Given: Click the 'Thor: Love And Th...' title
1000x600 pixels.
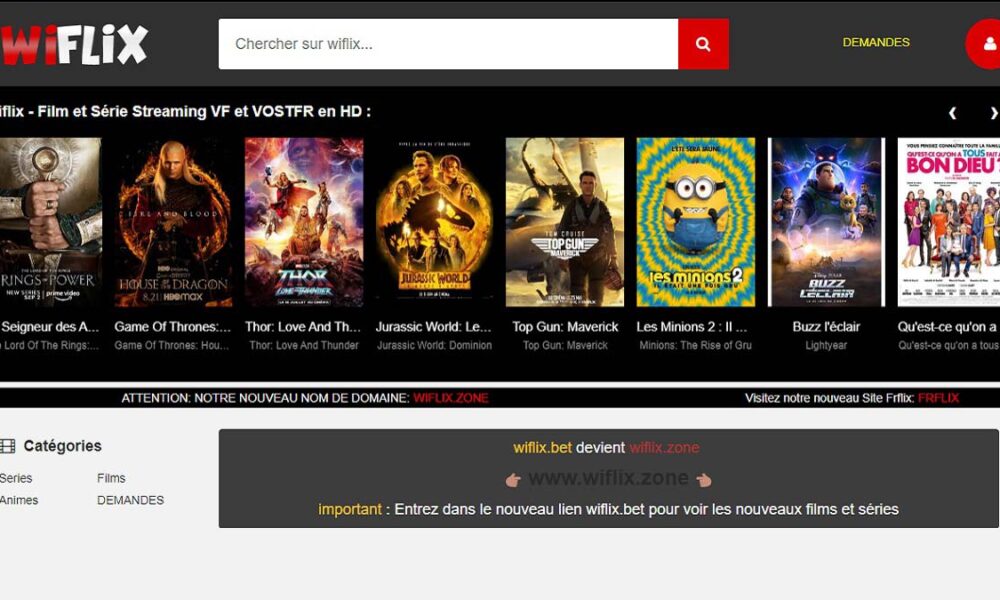Looking at the screenshot, I should (x=304, y=326).
